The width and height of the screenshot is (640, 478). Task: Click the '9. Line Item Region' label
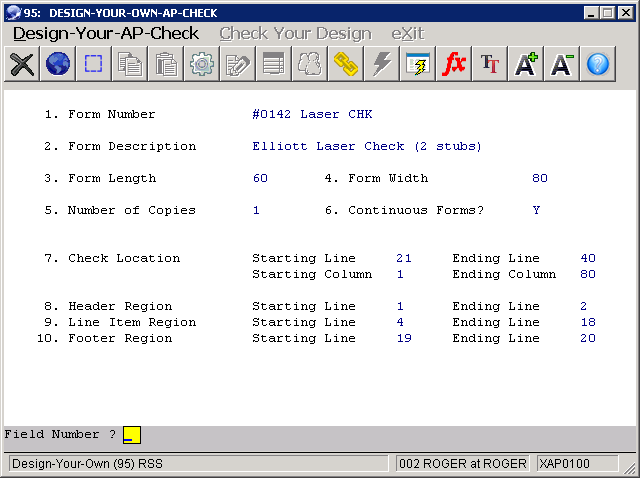coord(120,322)
